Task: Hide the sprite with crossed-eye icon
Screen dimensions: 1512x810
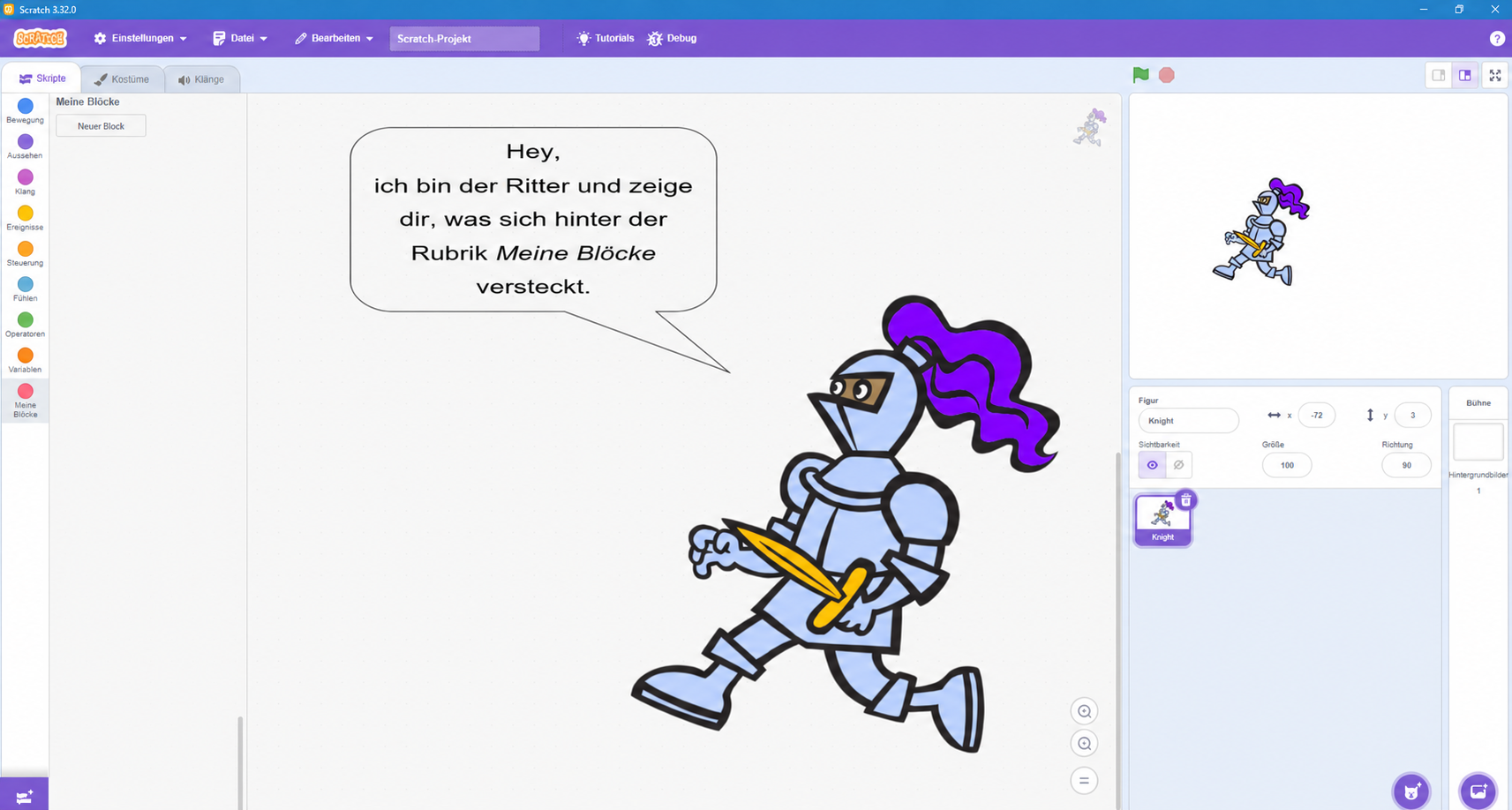Action: click(1178, 465)
